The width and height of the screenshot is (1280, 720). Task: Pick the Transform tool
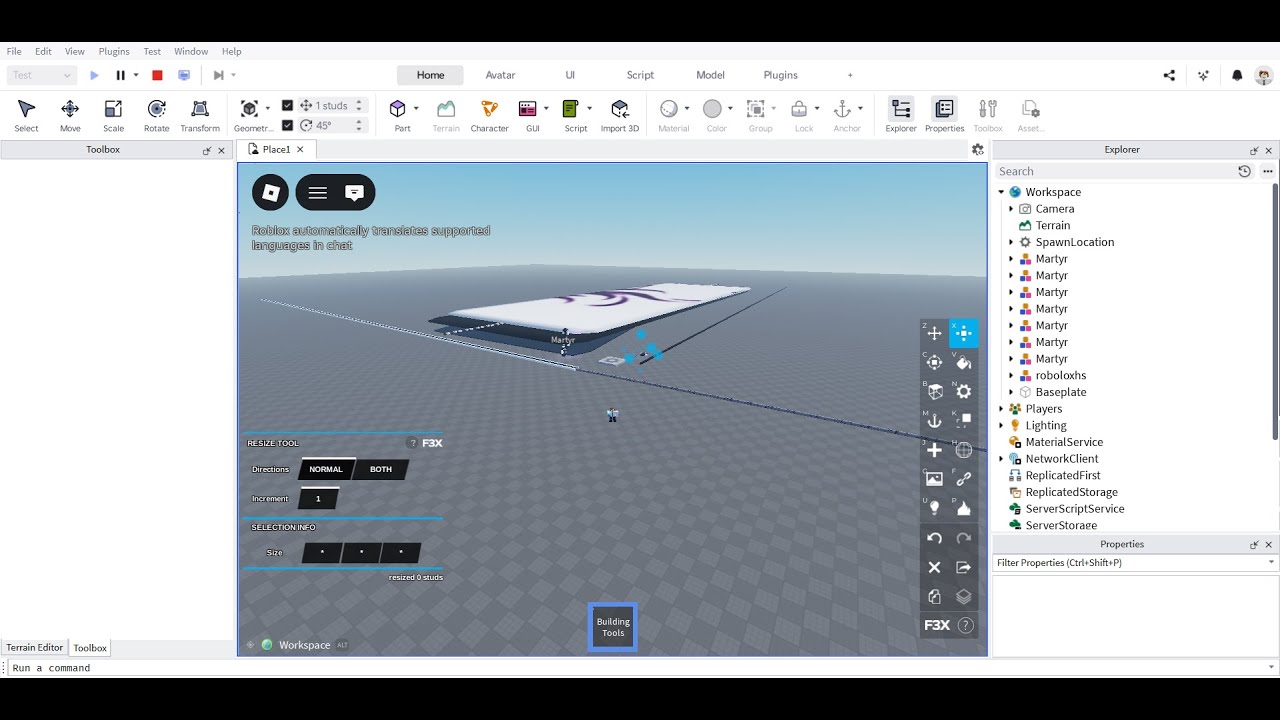200,115
